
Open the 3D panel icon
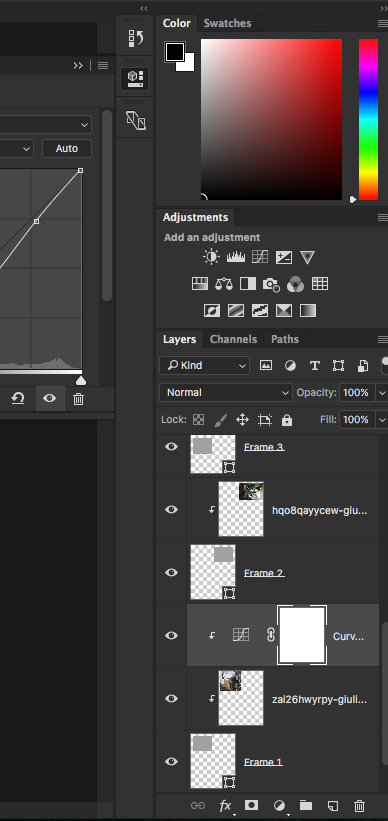[135, 78]
